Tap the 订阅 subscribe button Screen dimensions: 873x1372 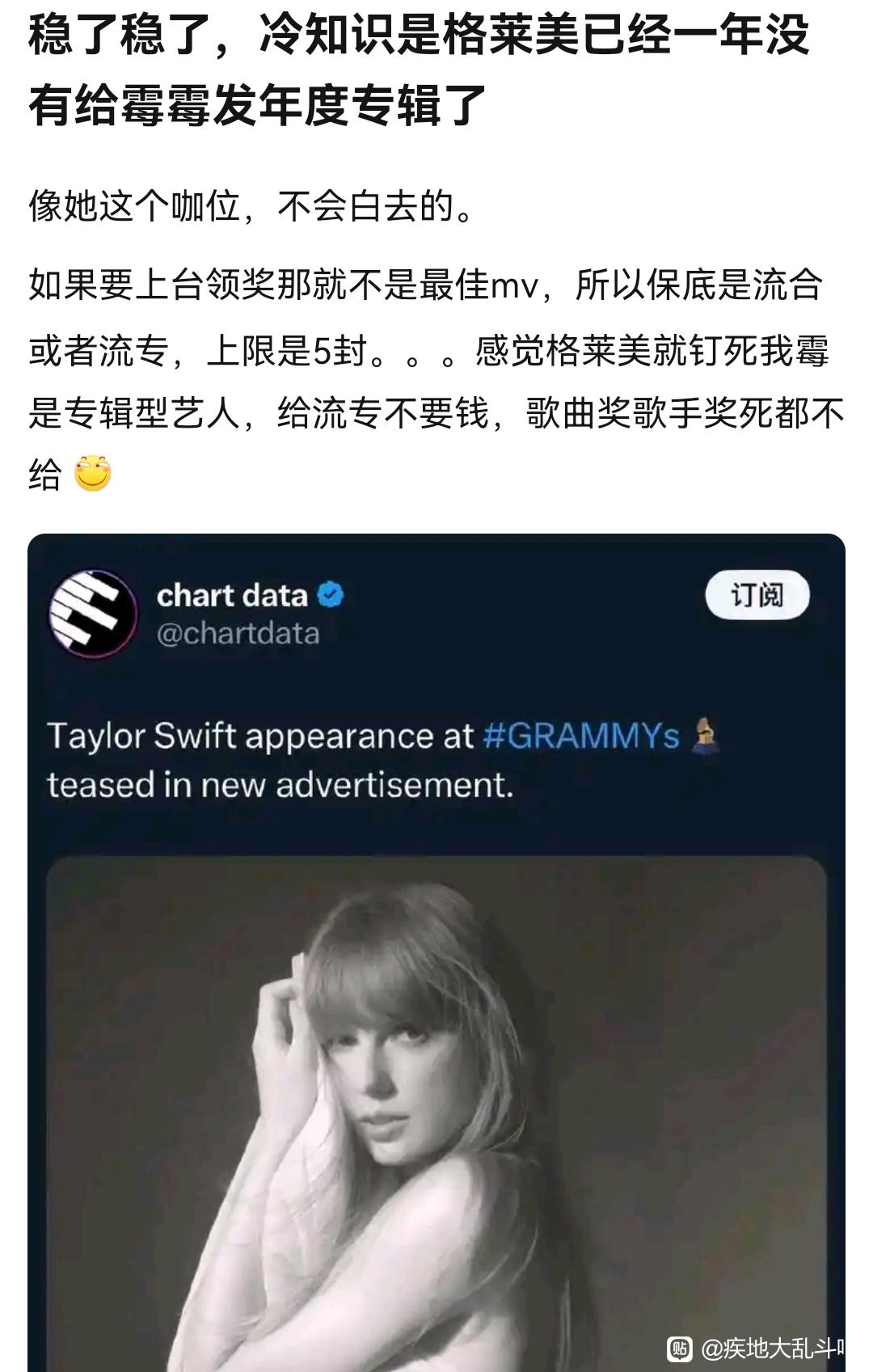(757, 595)
